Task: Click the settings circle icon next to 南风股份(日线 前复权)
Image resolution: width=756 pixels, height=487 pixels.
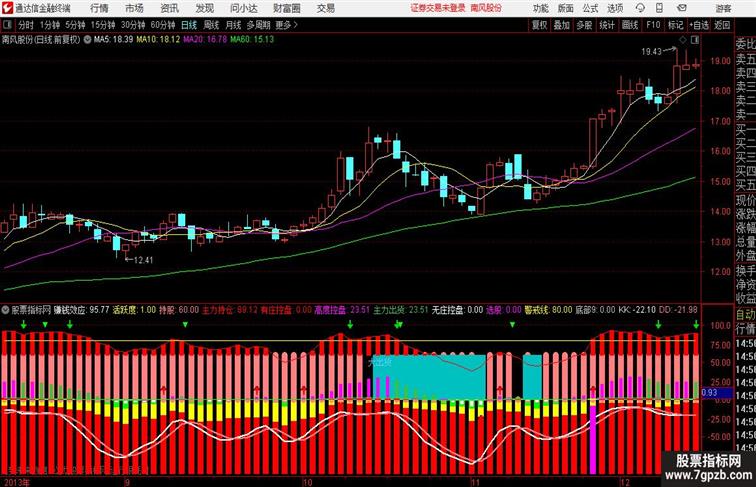Action: point(87,40)
